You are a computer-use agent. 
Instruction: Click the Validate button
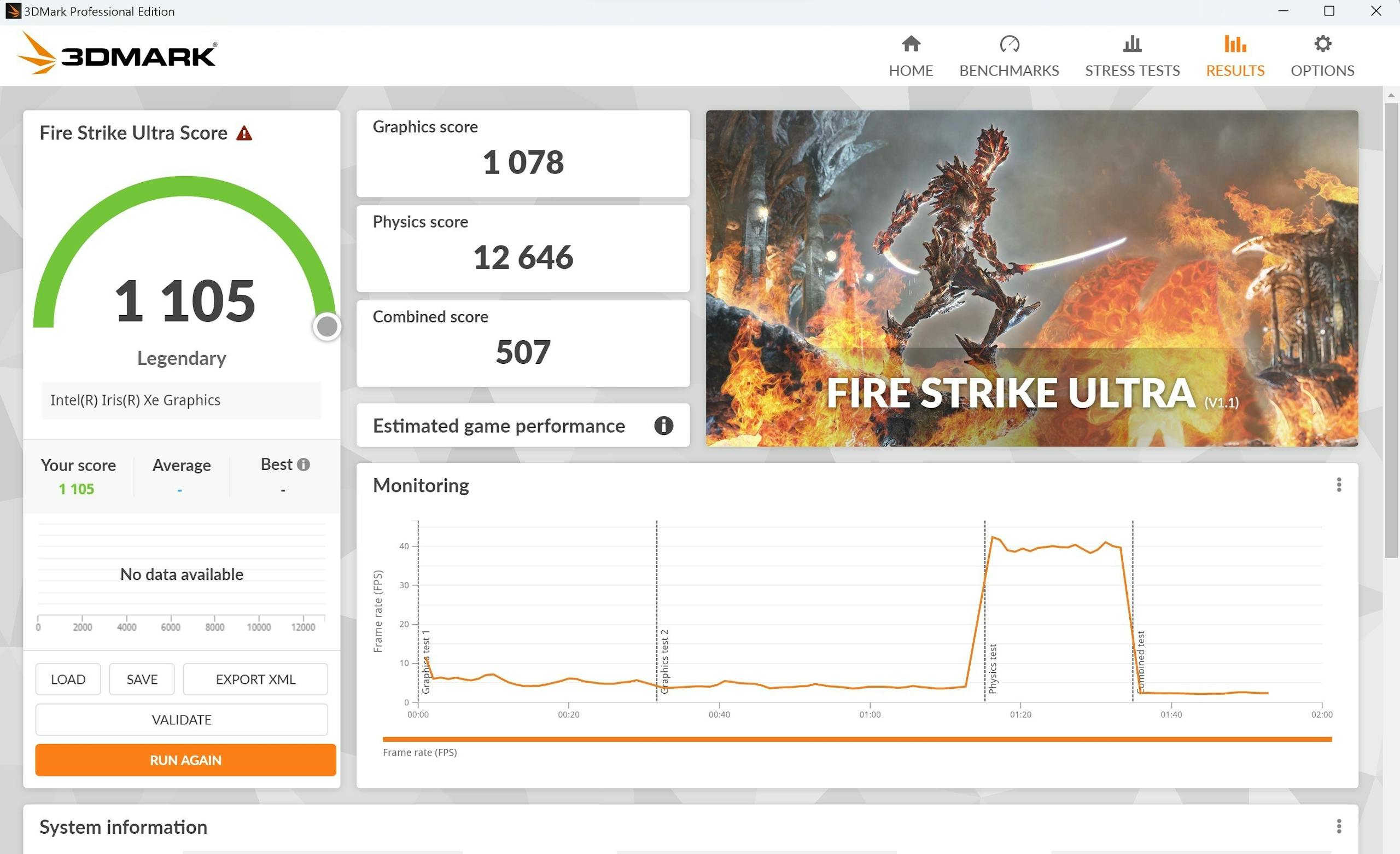pyautogui.click(x=181, y=719)
